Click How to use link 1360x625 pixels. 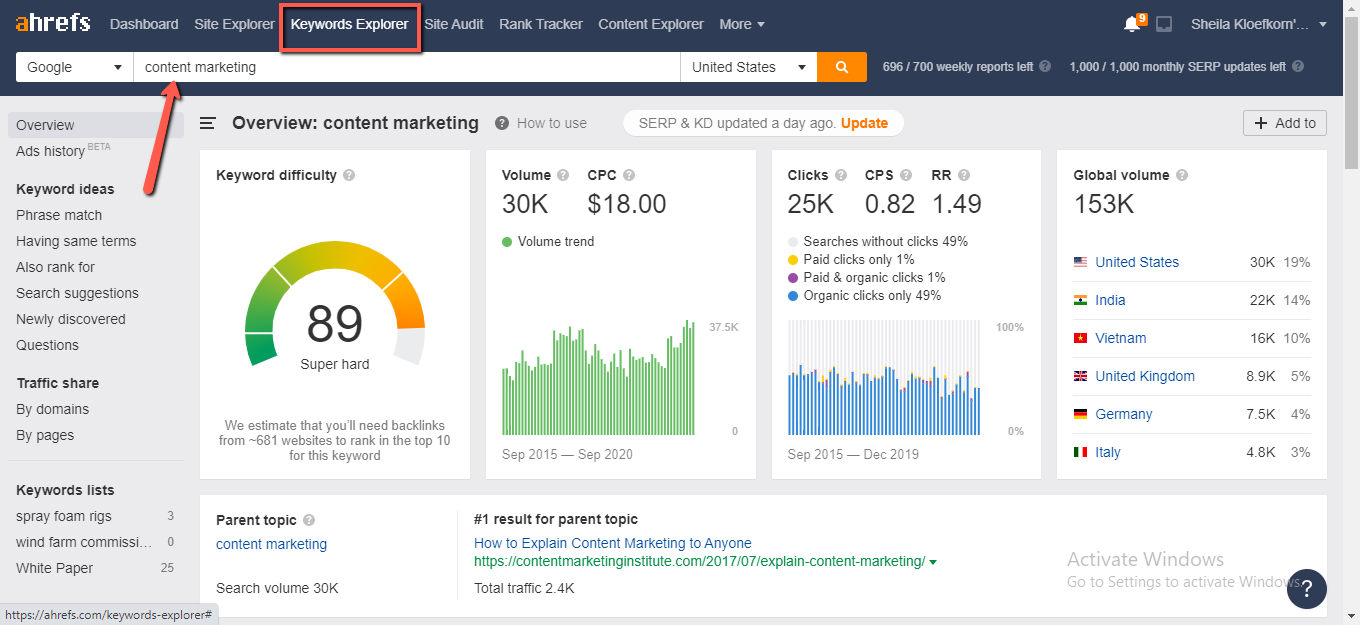(552, 123)
